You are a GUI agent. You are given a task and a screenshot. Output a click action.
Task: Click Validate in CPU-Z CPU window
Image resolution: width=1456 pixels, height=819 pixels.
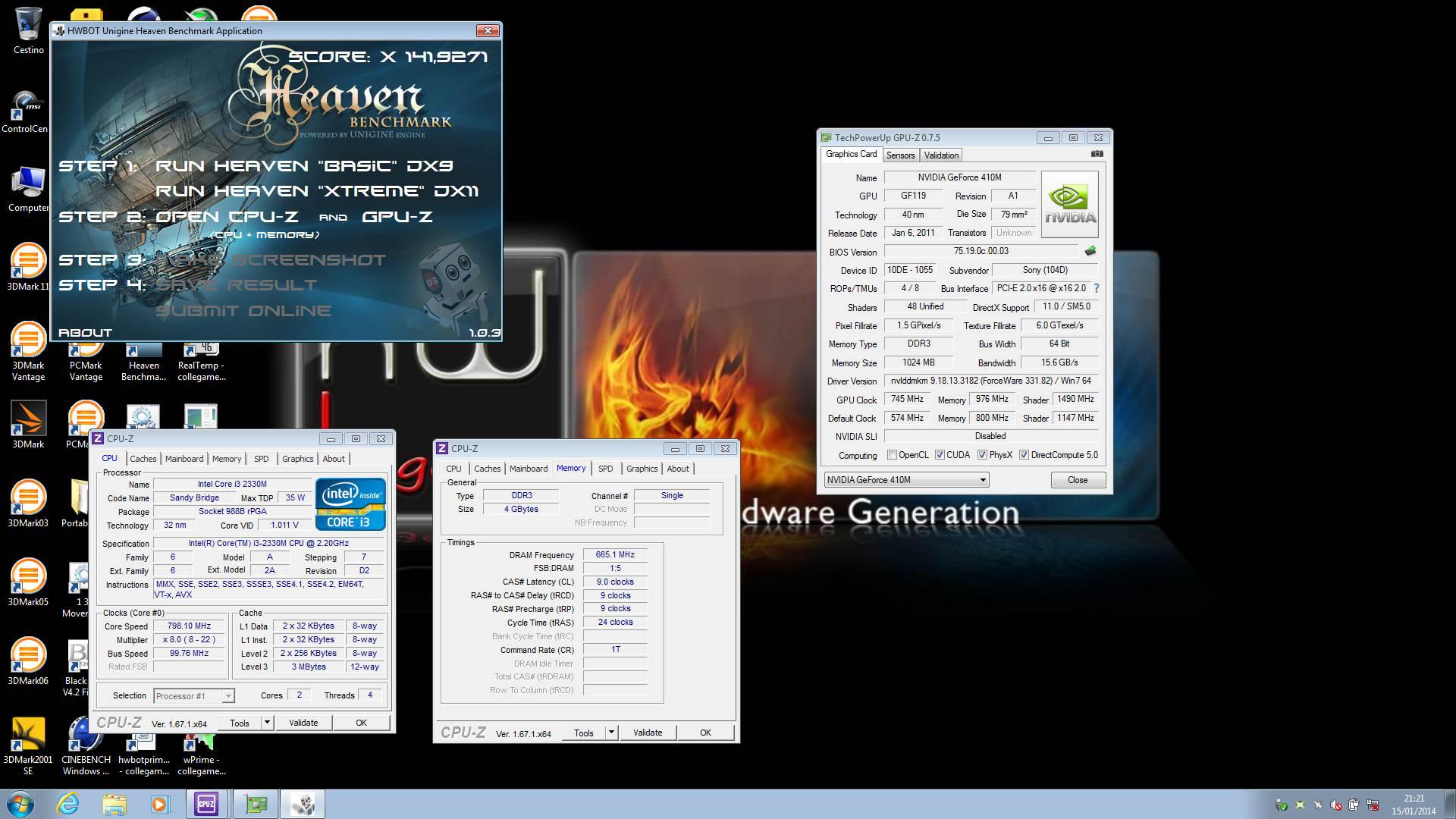pos(303,723)
